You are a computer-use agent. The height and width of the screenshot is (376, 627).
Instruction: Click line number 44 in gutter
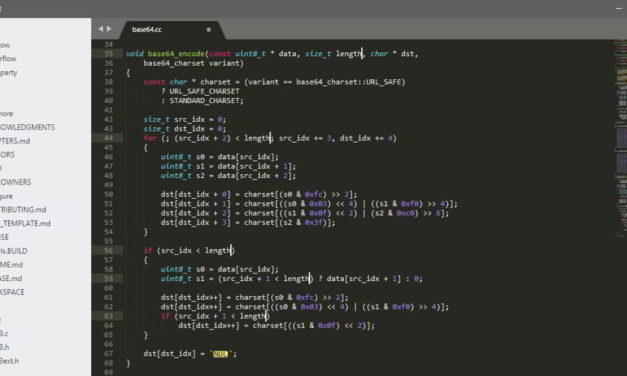tap(109, 138)
